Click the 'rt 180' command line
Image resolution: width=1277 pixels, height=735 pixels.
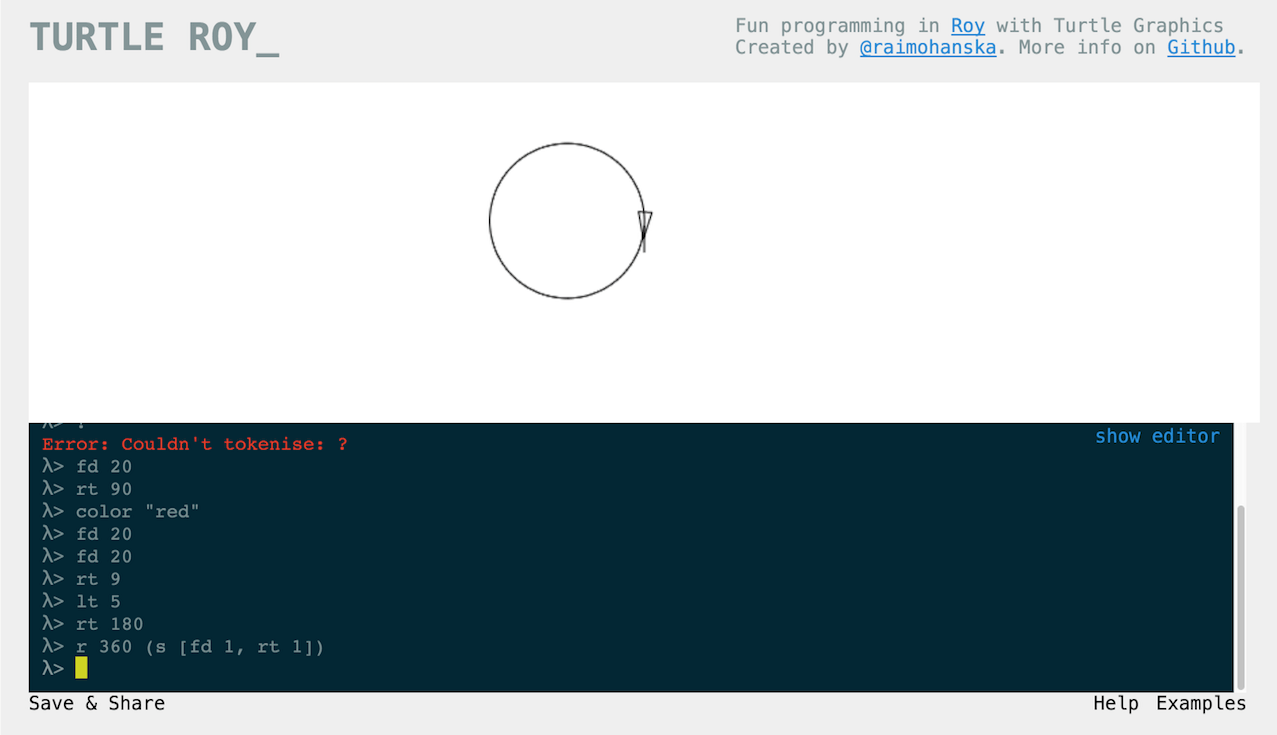[x=109, y=624]
